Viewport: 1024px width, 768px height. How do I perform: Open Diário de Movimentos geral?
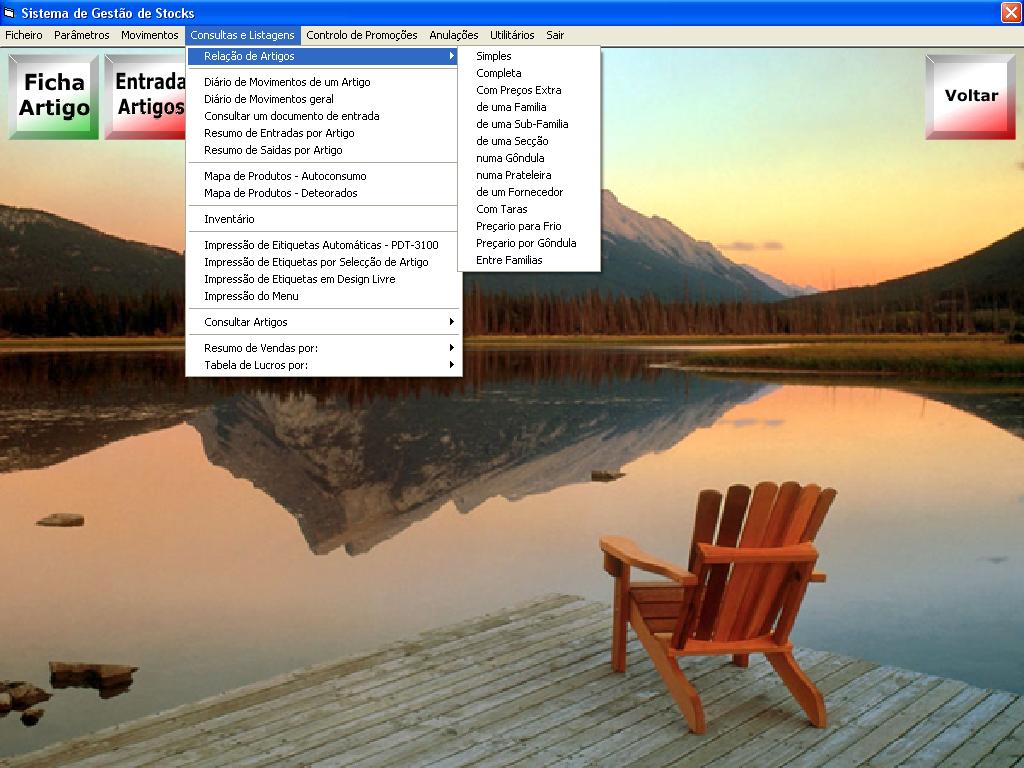point(269,99)
